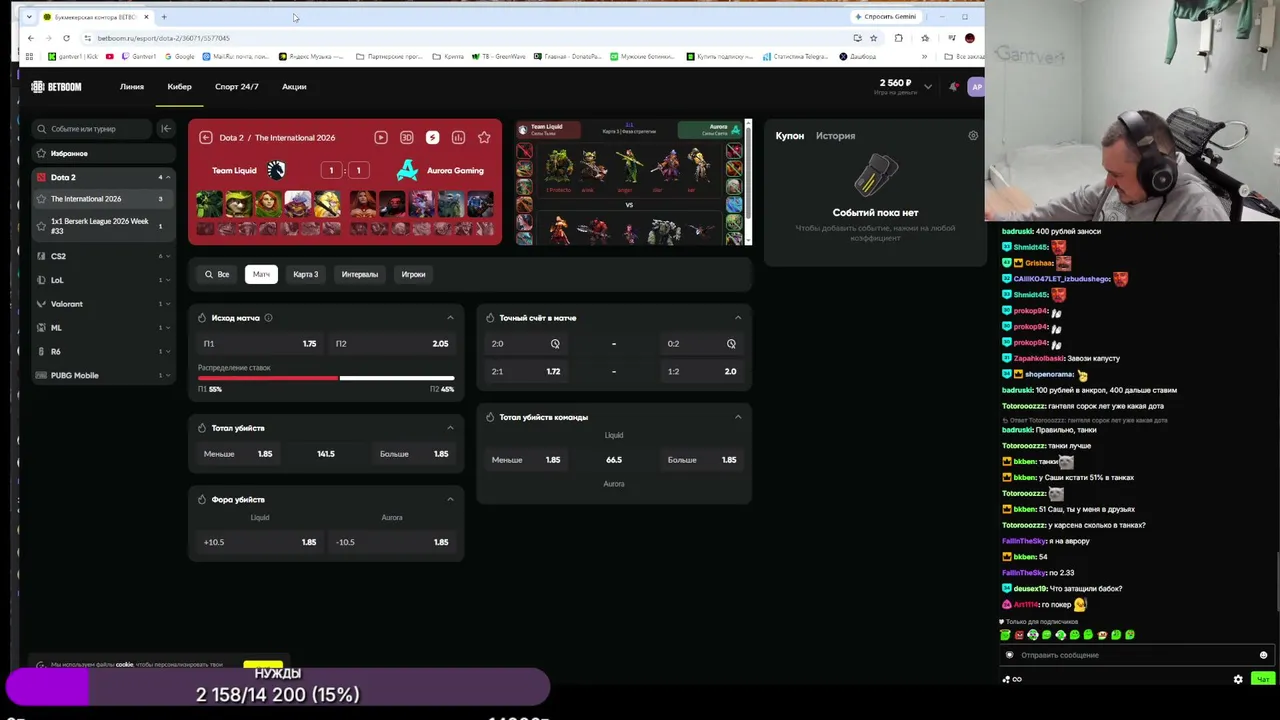Bet Меньше 141.5 total kills
Screen dimensions: 1280x720
click(238, 454)
